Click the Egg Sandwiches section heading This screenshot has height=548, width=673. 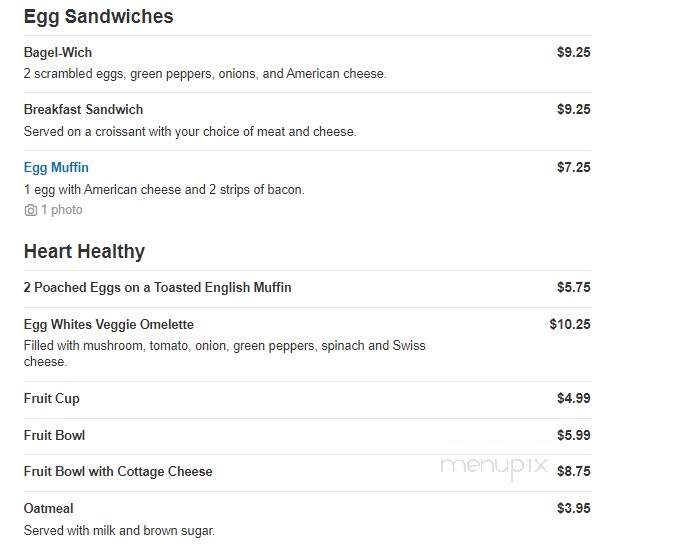99,17
